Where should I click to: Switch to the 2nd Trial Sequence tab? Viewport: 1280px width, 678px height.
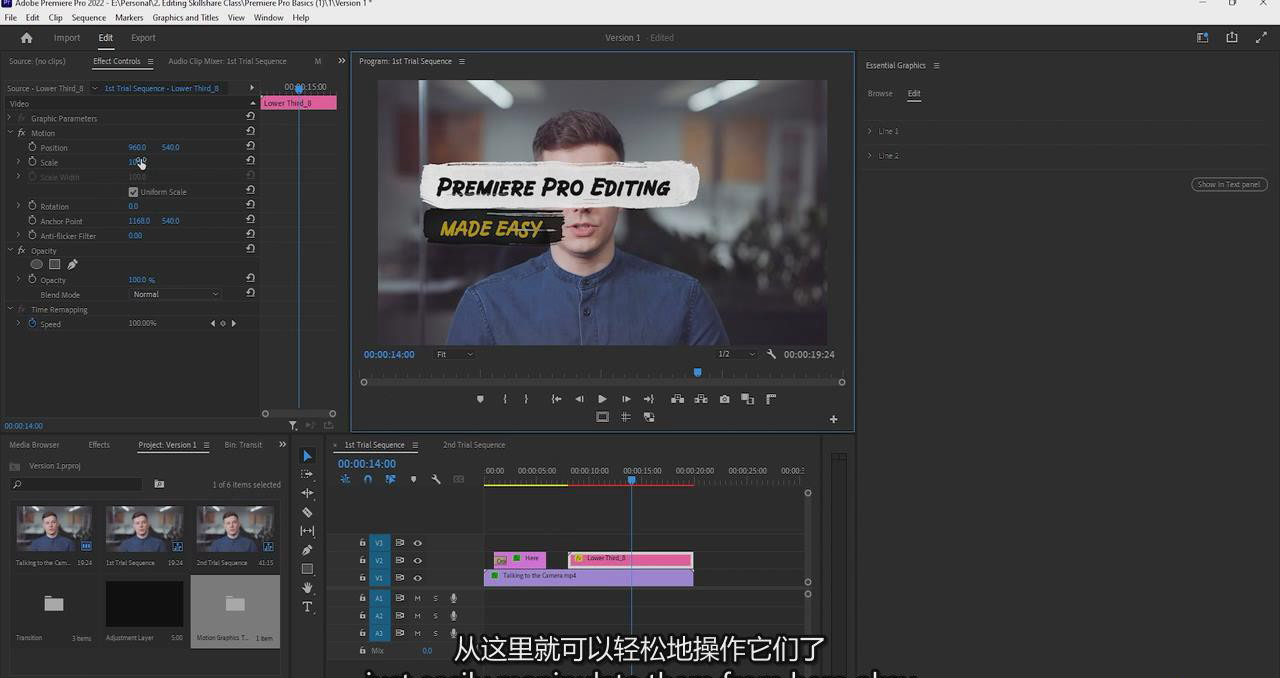(x=474, y=445)
